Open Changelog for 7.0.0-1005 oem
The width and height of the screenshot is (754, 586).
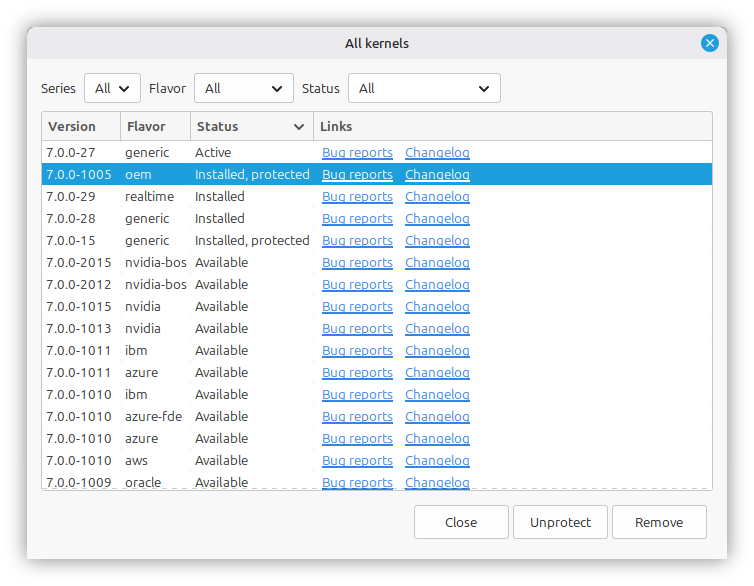(437, 175)
